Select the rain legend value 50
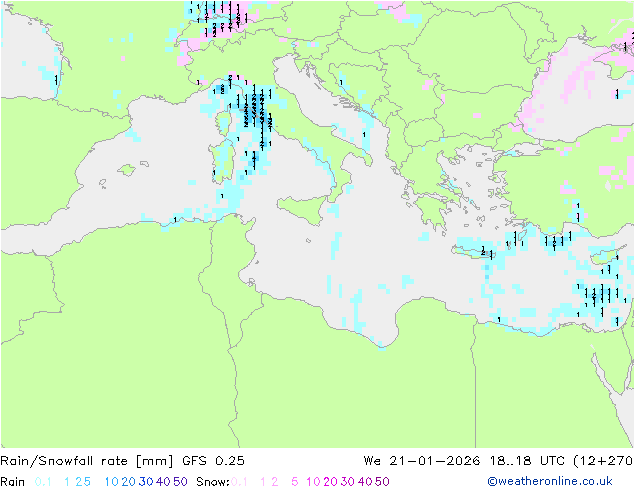The image size is (634, 490). [x=180, y=482]
